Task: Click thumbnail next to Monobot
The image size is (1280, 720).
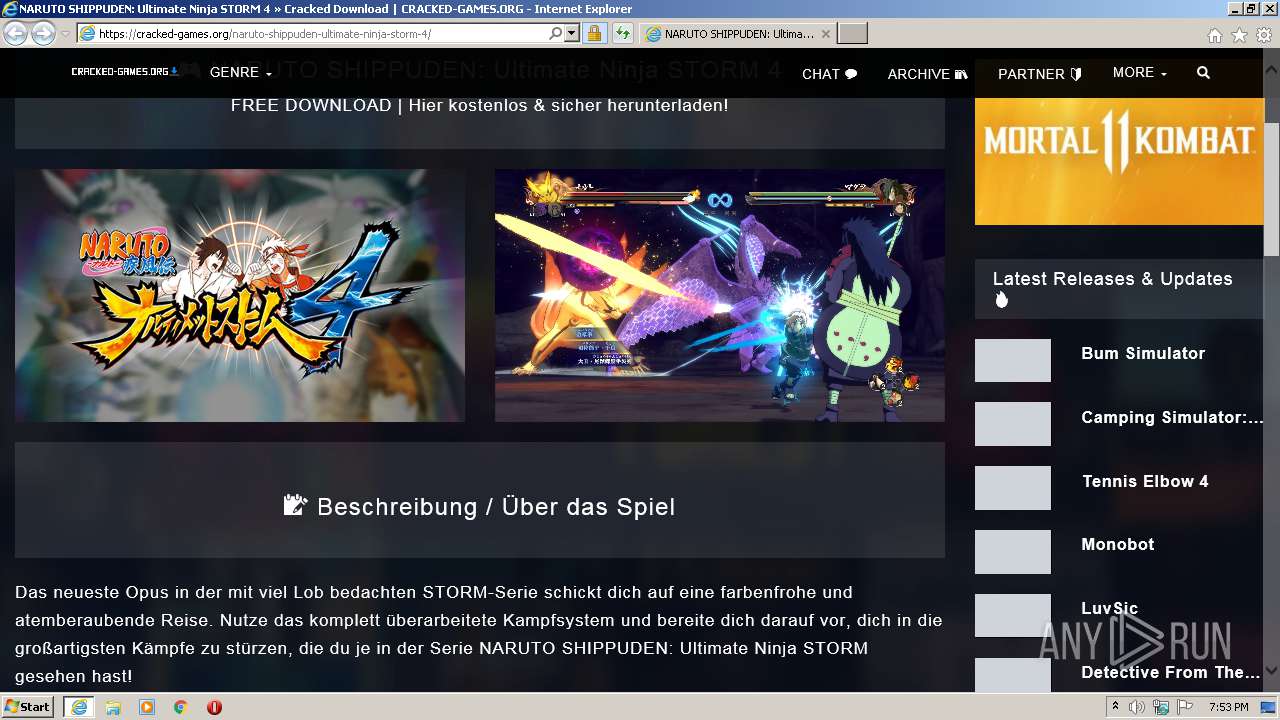Action: pos(1013,552)
